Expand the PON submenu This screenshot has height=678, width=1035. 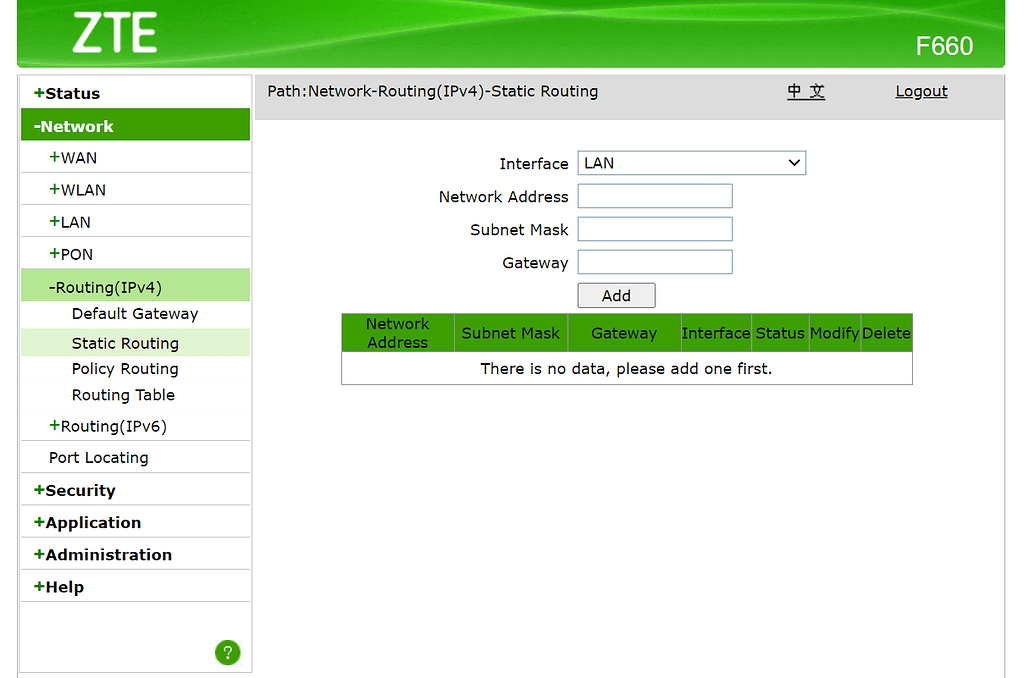coord(71,254)
